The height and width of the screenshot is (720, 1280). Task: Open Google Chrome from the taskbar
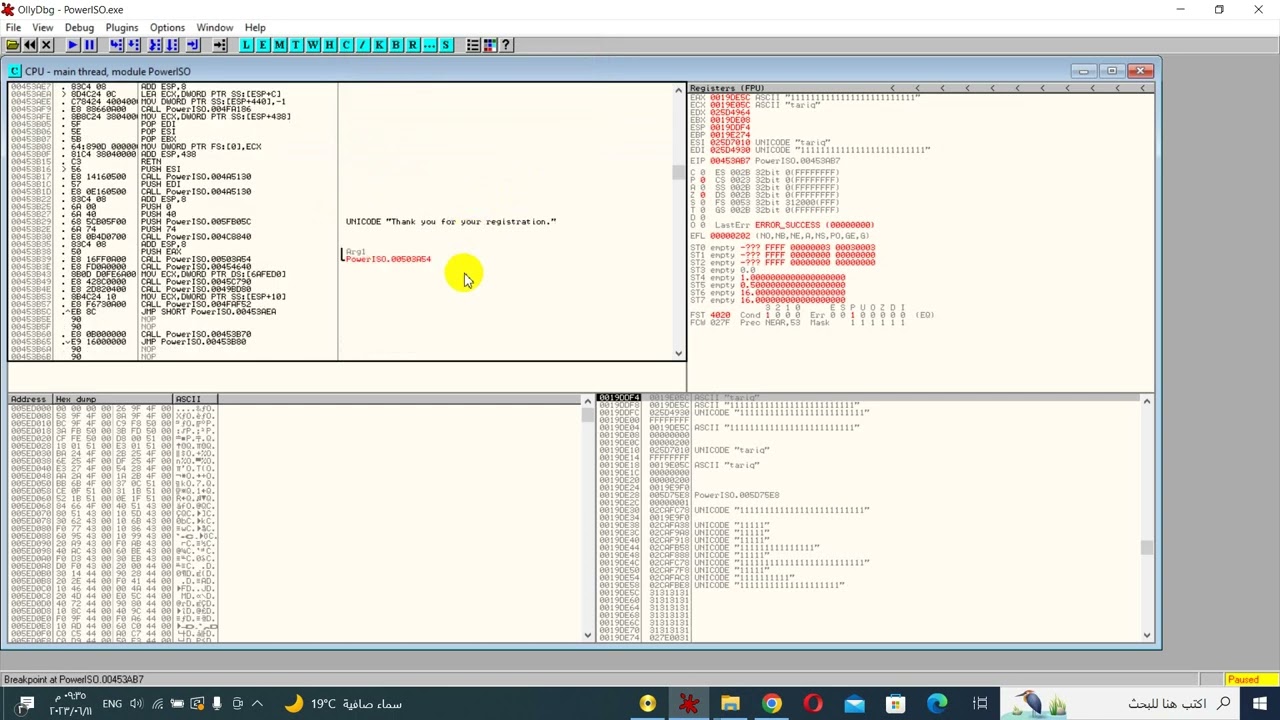click(x=771, y=704)
